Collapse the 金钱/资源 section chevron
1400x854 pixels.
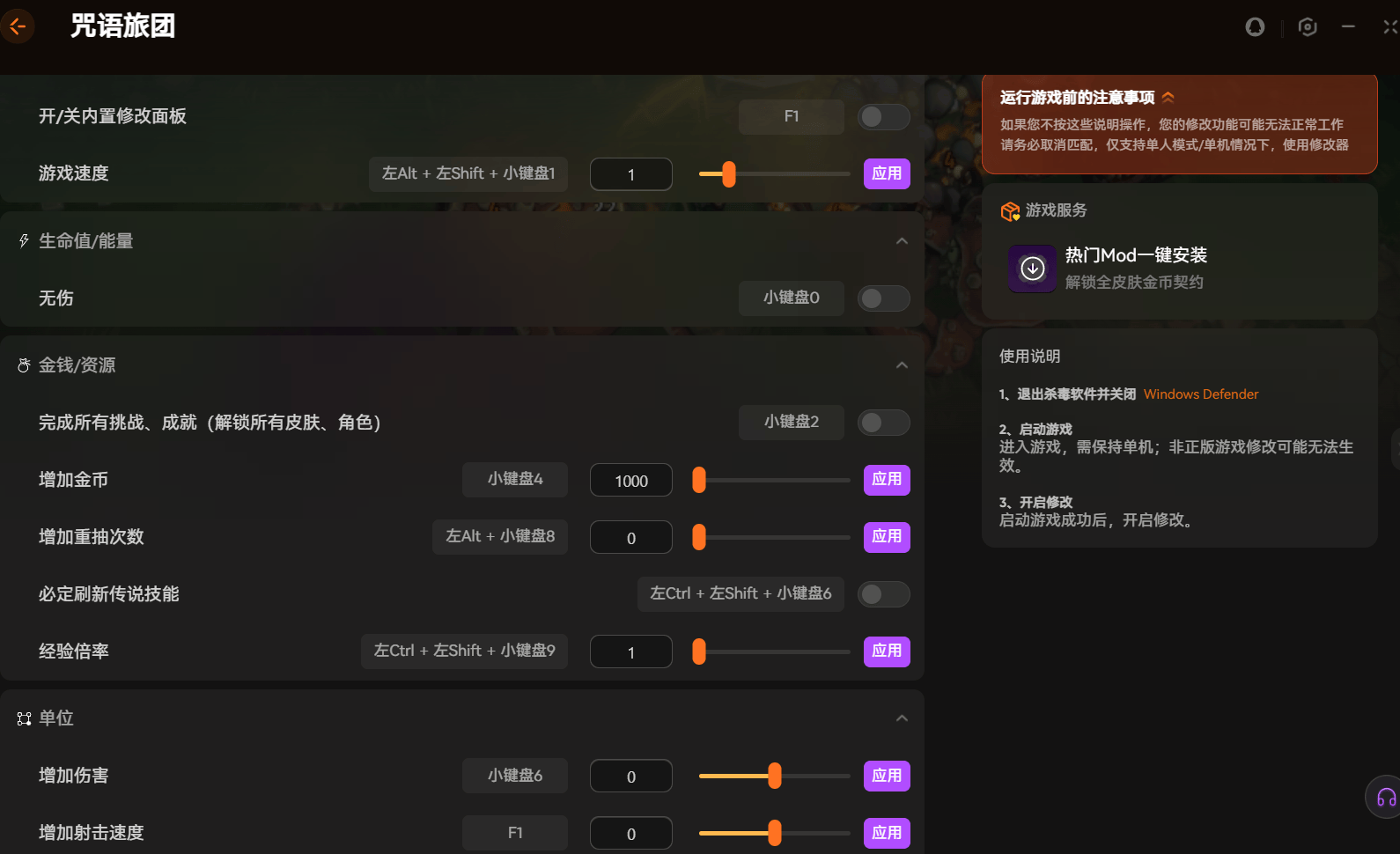click(x=902, y=365)
